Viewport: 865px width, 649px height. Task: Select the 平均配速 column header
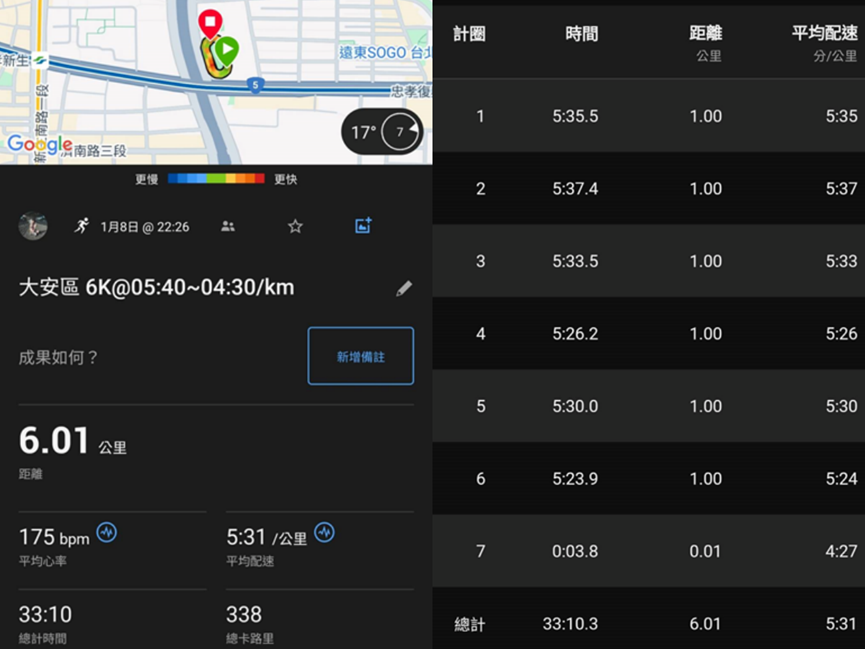click(824, 34)
